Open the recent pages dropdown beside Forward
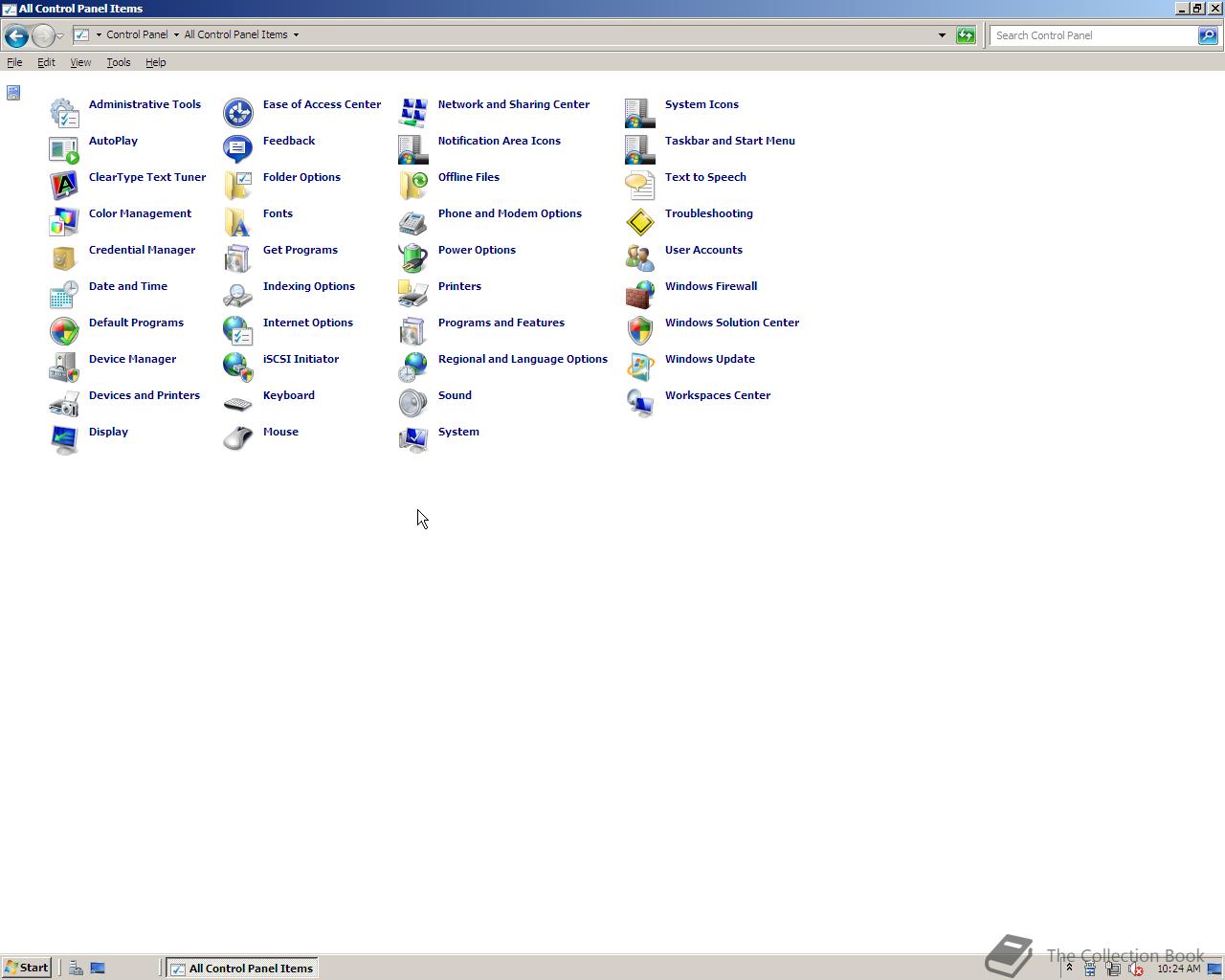The width and height of the screenshot is (1225, 980). coord(60,36)
